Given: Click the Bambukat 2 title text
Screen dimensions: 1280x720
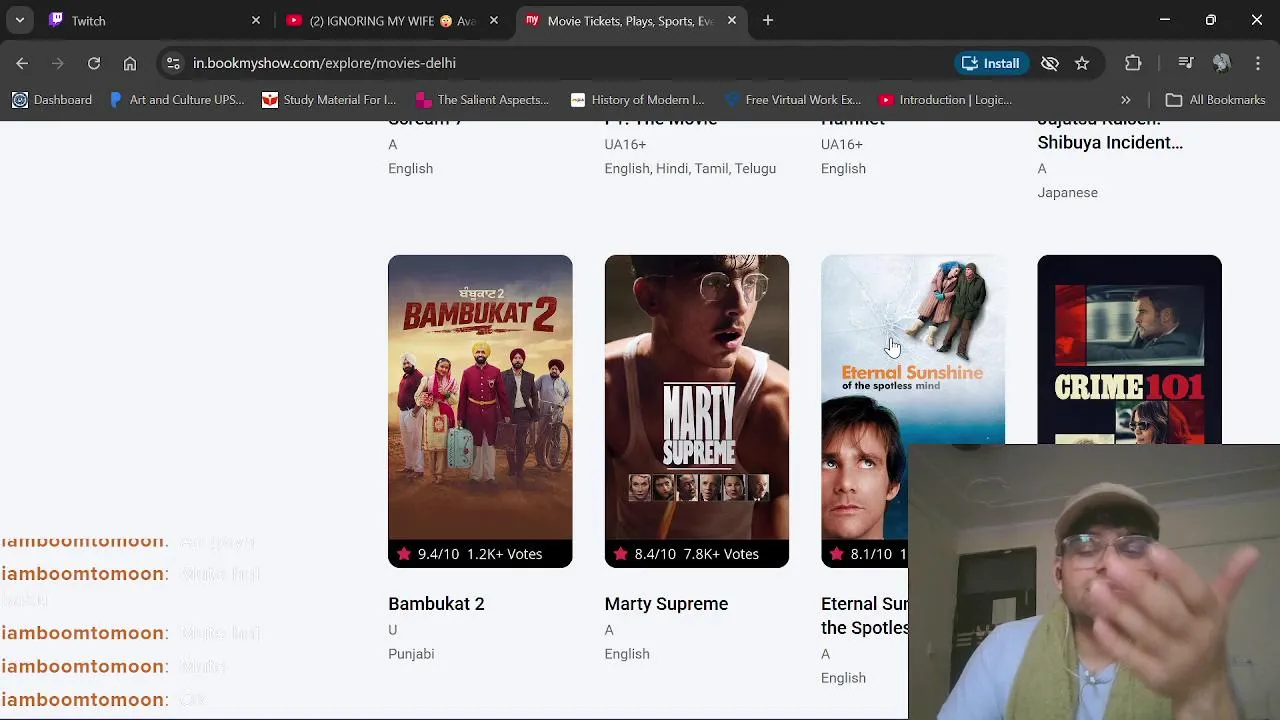Looking at the screenshot, I should [x=436, y=604].
